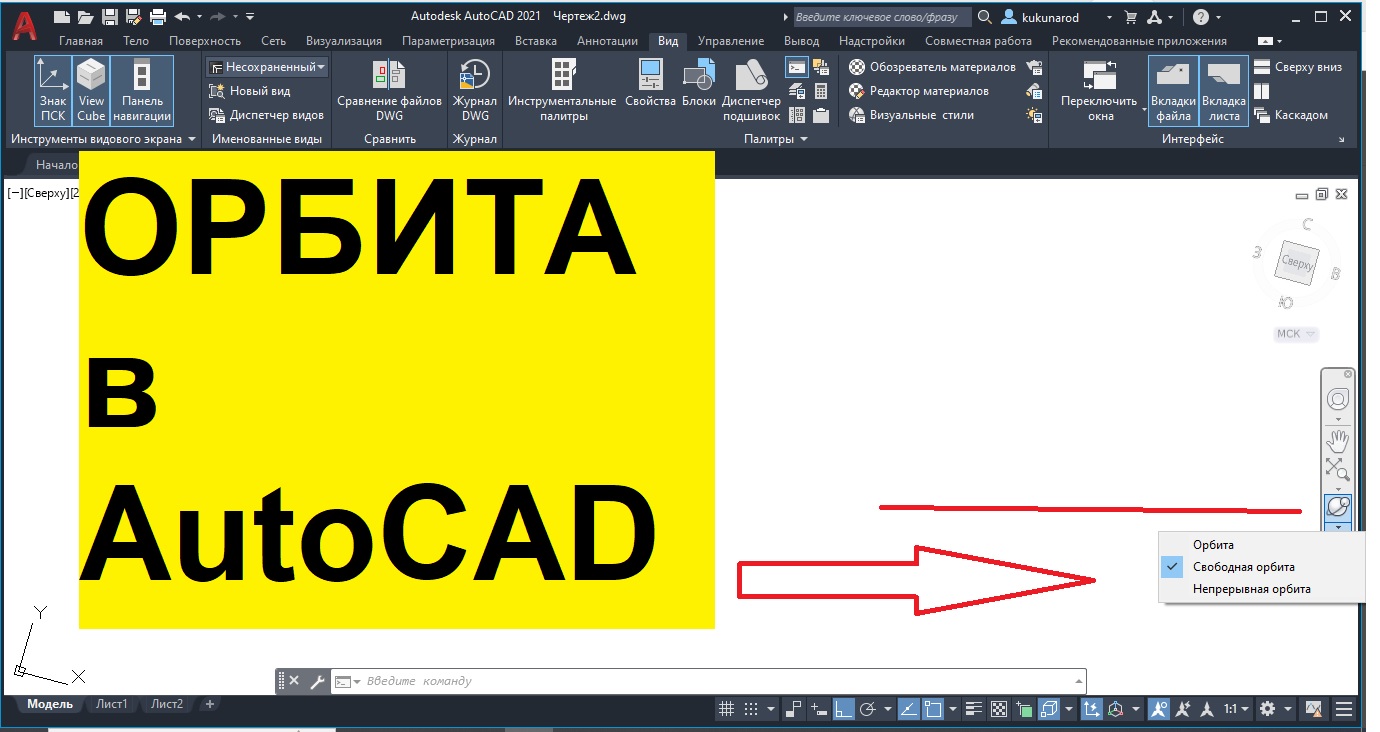Open the unsaved view (Несохраненный) dropdown
This screenshot has height=732, width=1380.
[267, 67]
